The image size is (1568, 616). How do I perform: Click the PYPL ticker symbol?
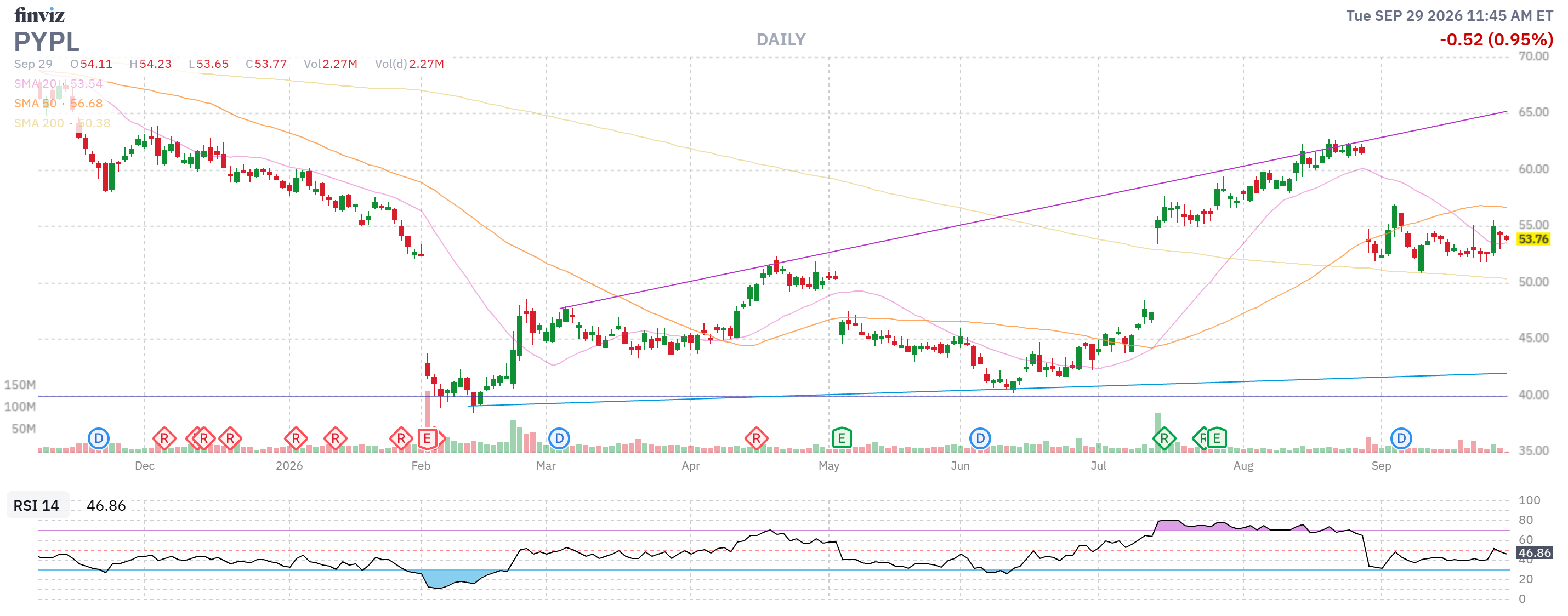tap(47, 42)
